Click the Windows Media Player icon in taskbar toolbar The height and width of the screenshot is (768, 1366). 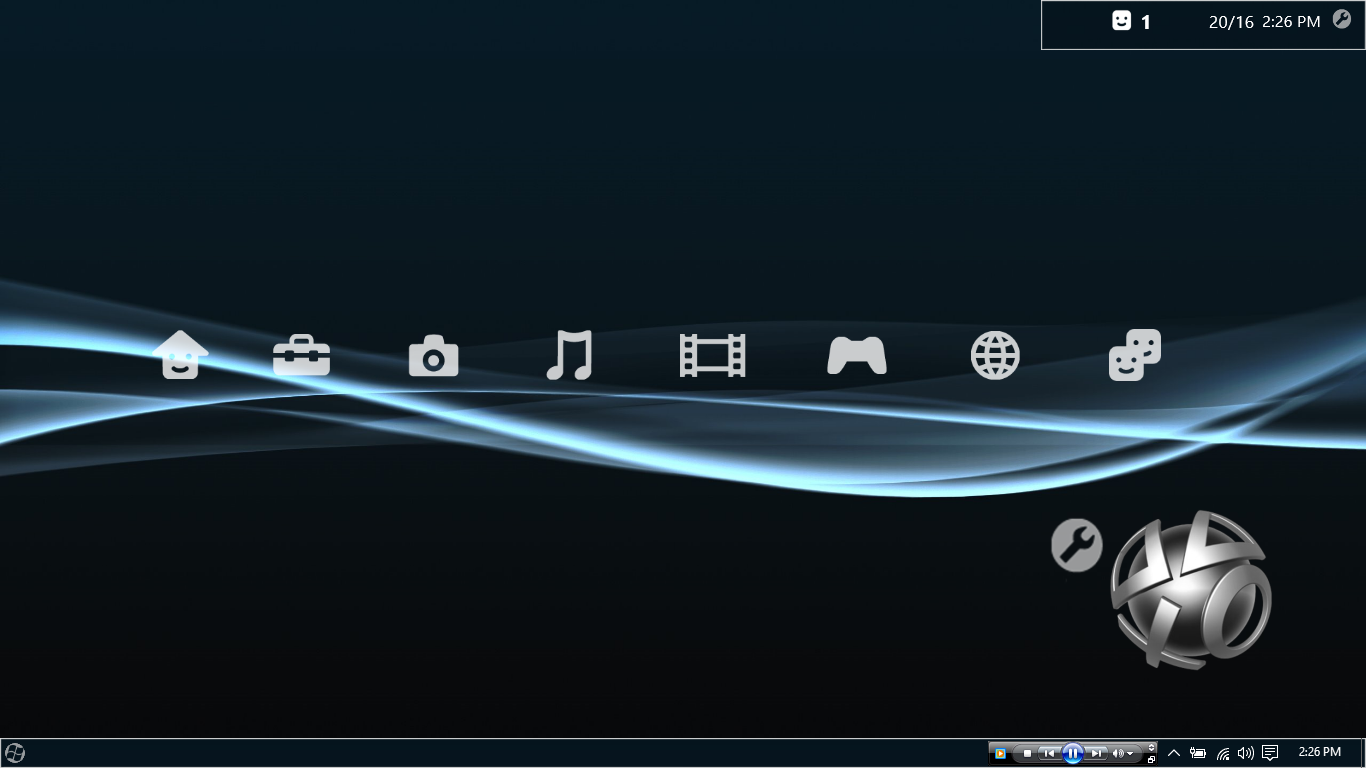pos(999,753)
